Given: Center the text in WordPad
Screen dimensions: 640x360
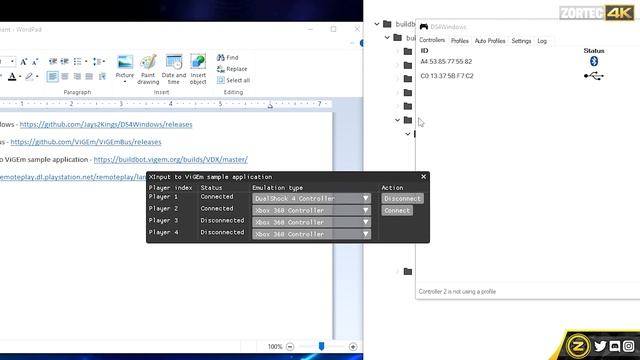Looking at the screenshot, I should coord(65,76).
